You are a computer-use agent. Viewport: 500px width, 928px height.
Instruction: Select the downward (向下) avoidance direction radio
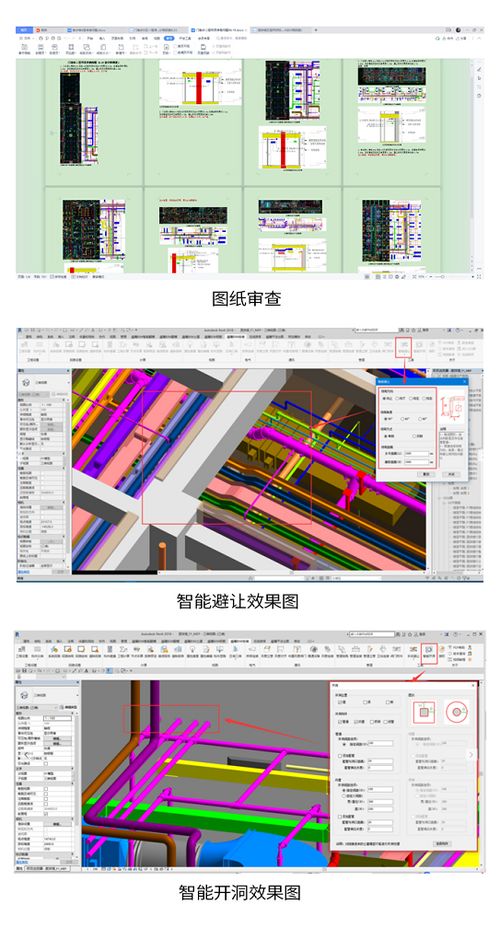pyautogui.click(x=397, y=398)
